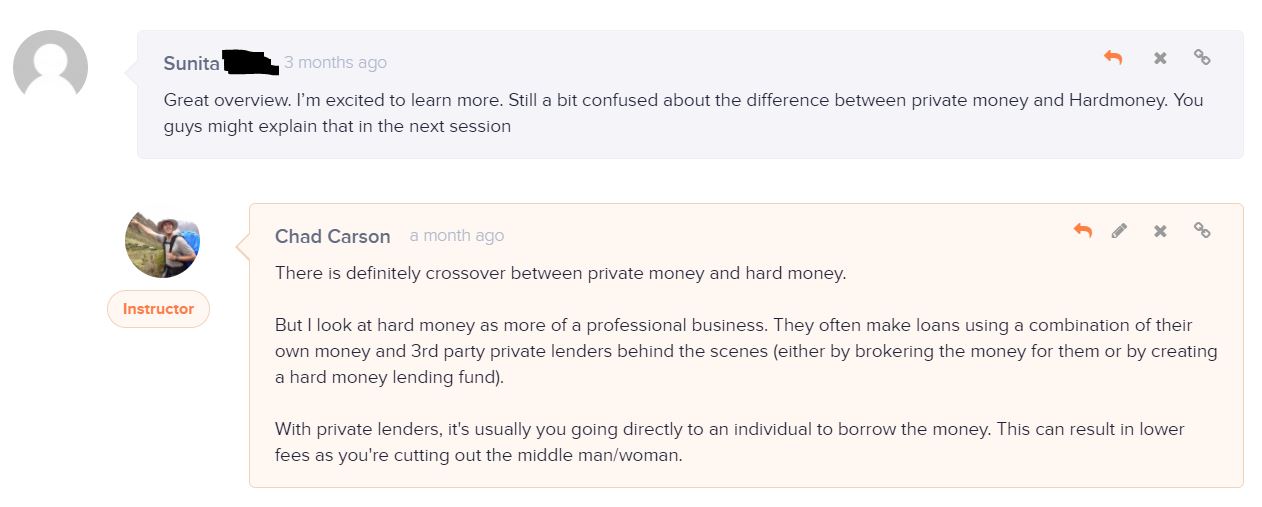1262x507 pixels.
Task: Click the blacked-out surname next to Sunita
Action: tap(249, 63)
